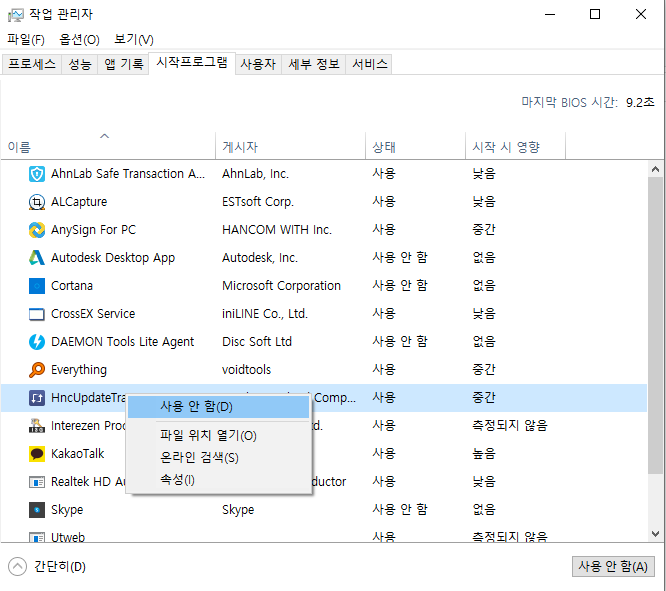
Task: Click the KakaoTalk yellow icon
Action: pyautogui.click(x=37, y=454)
